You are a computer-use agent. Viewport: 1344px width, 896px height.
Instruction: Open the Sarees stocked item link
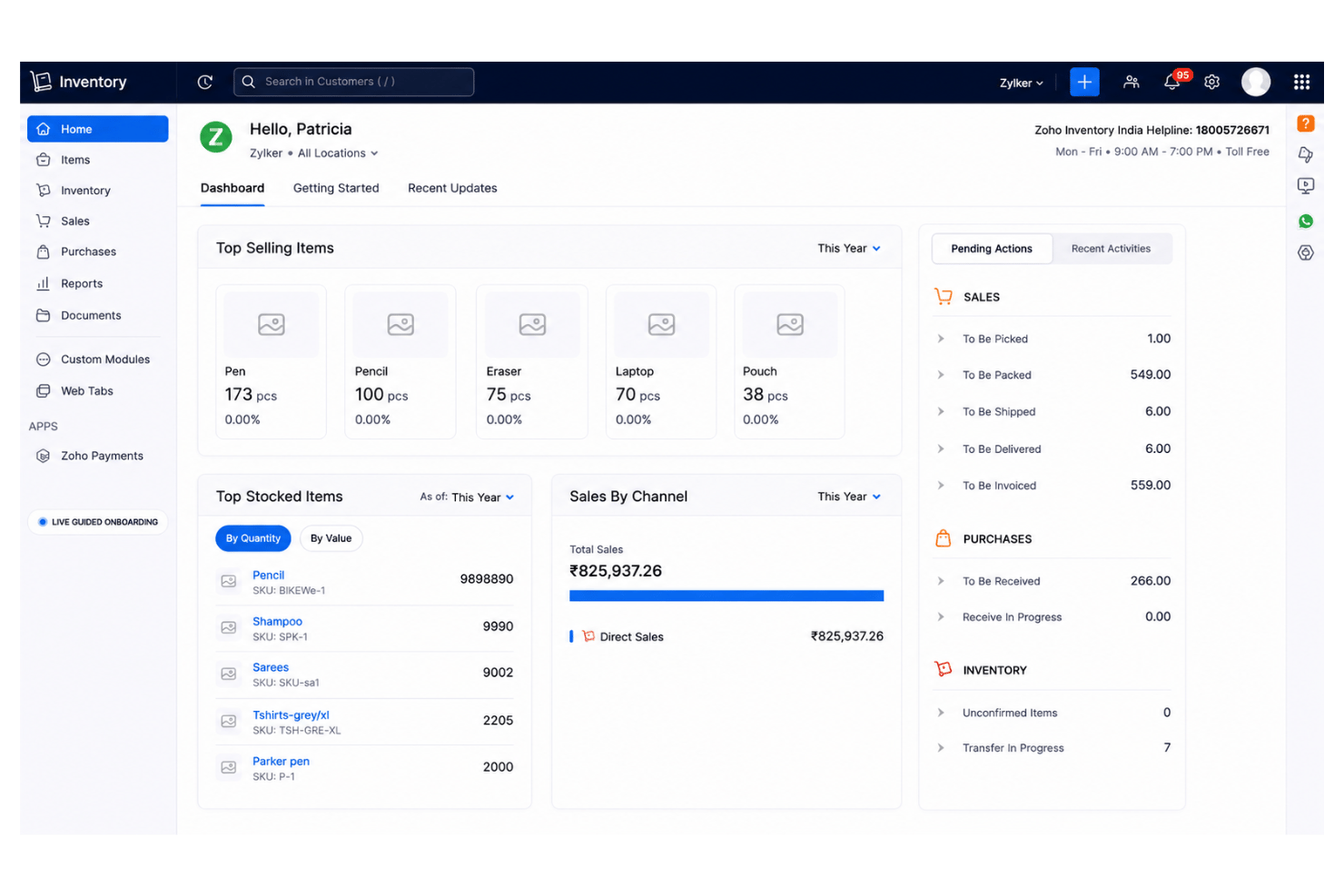coord(271,667)
